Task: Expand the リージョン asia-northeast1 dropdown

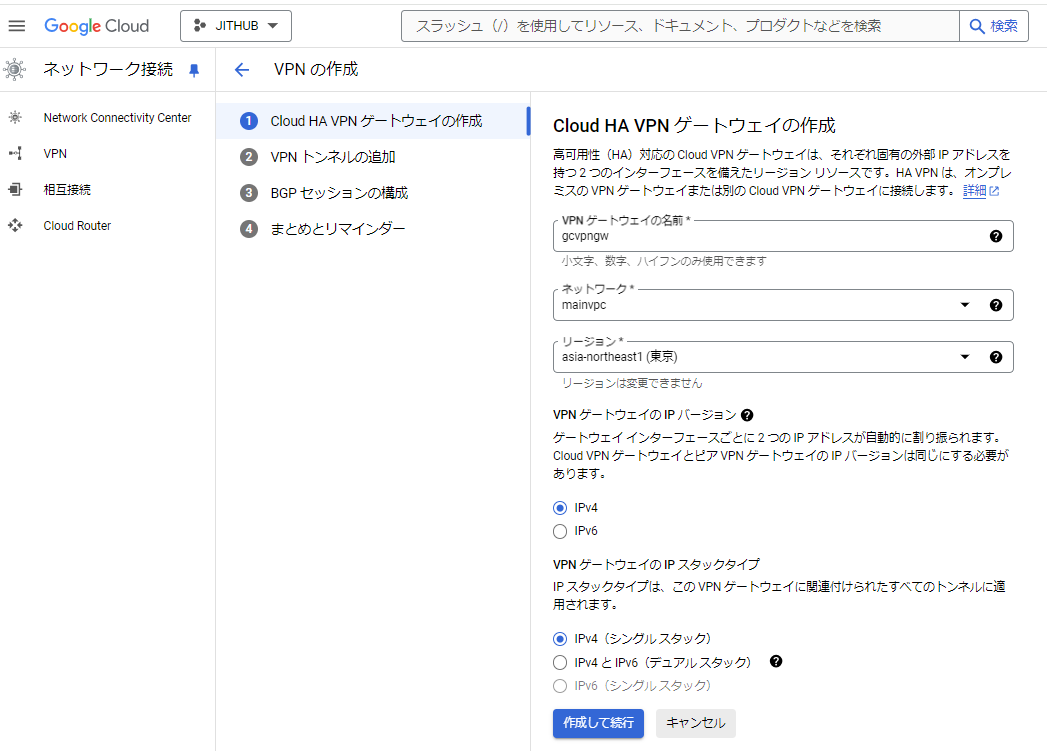Action: tap(964, 357)
